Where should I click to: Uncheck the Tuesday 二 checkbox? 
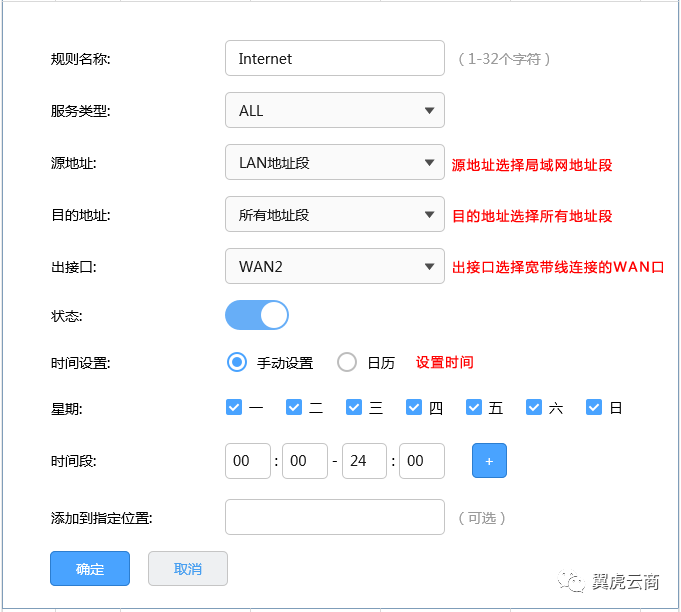click(x=294, y=407)
